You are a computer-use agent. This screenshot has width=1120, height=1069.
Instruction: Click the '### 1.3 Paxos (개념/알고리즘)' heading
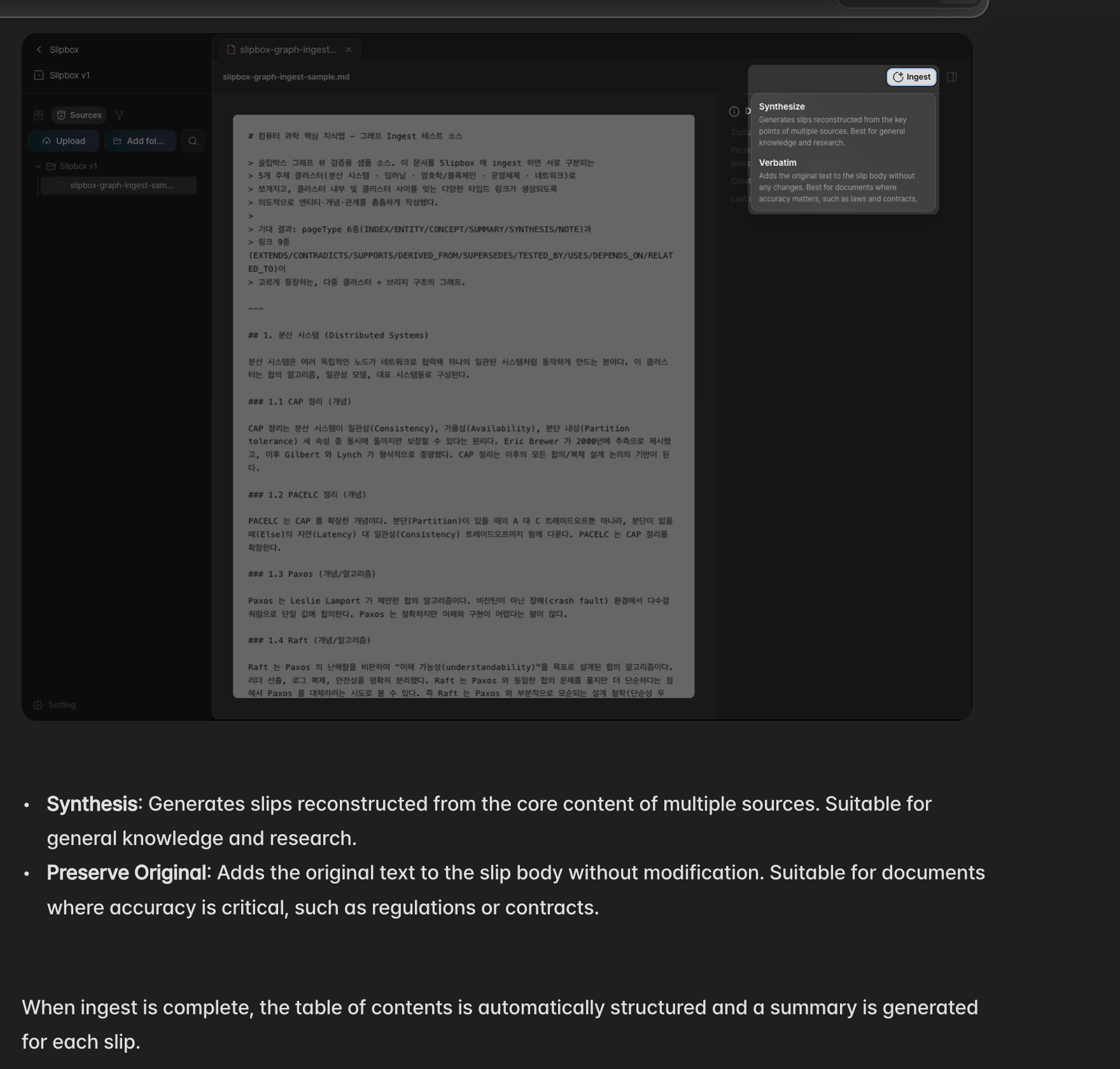(x=312, y=574)
